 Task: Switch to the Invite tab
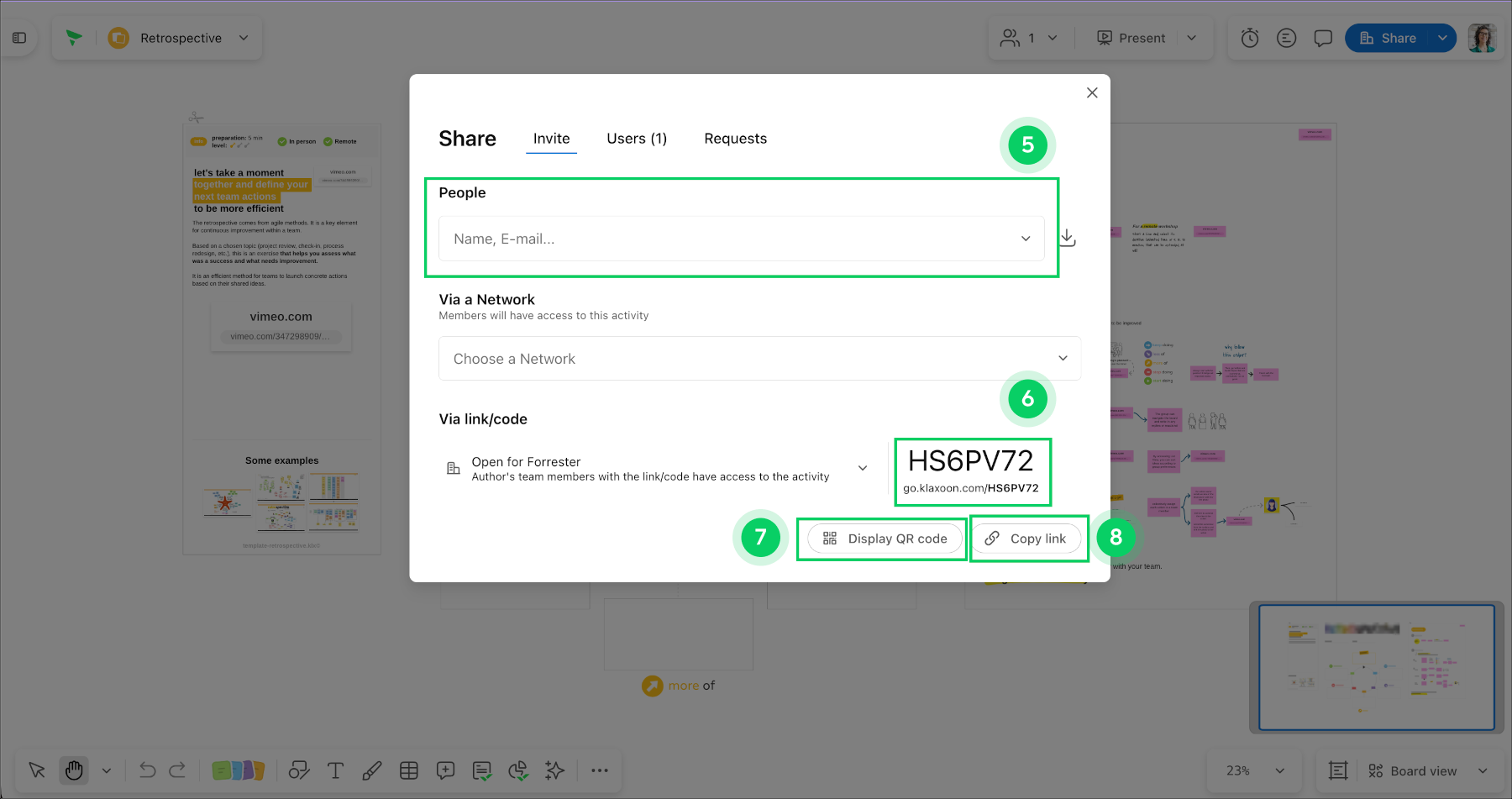pyautogui.click(x=551, y=139)
